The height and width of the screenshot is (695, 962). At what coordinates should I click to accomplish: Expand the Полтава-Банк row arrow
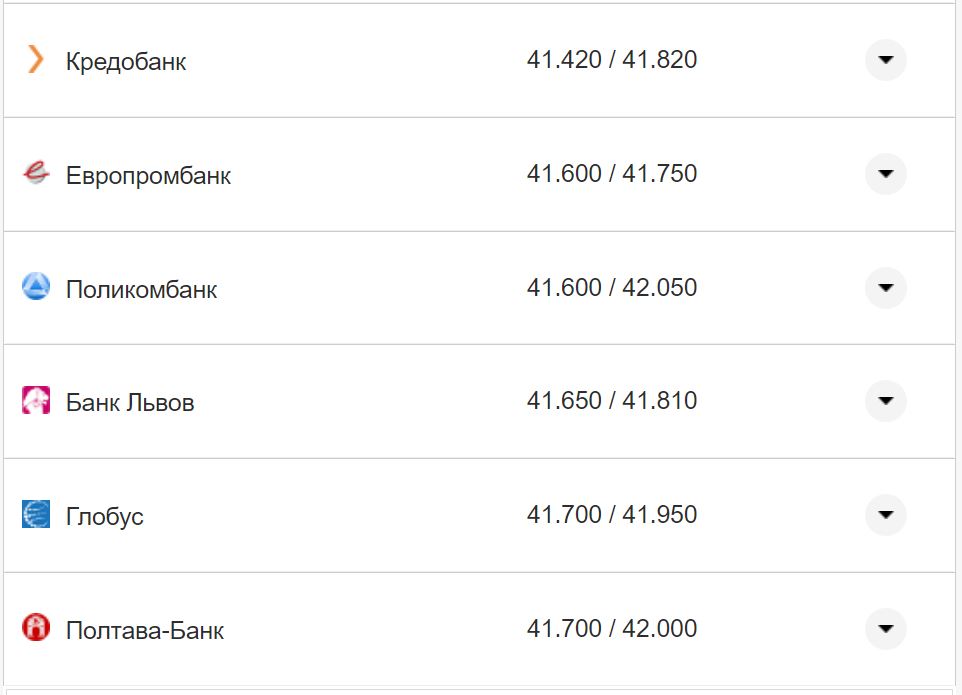click(885, 629)
